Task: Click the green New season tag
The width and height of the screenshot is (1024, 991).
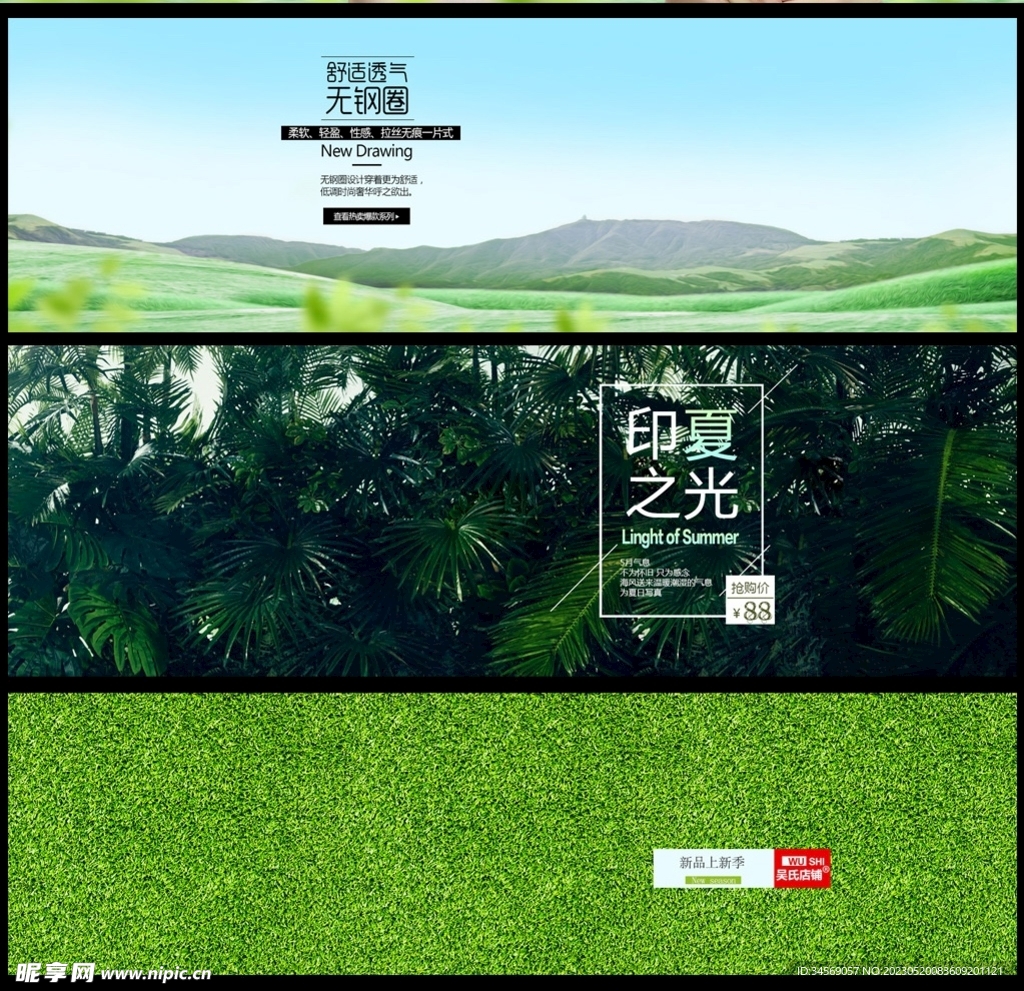Action: (x=713, y=880)
